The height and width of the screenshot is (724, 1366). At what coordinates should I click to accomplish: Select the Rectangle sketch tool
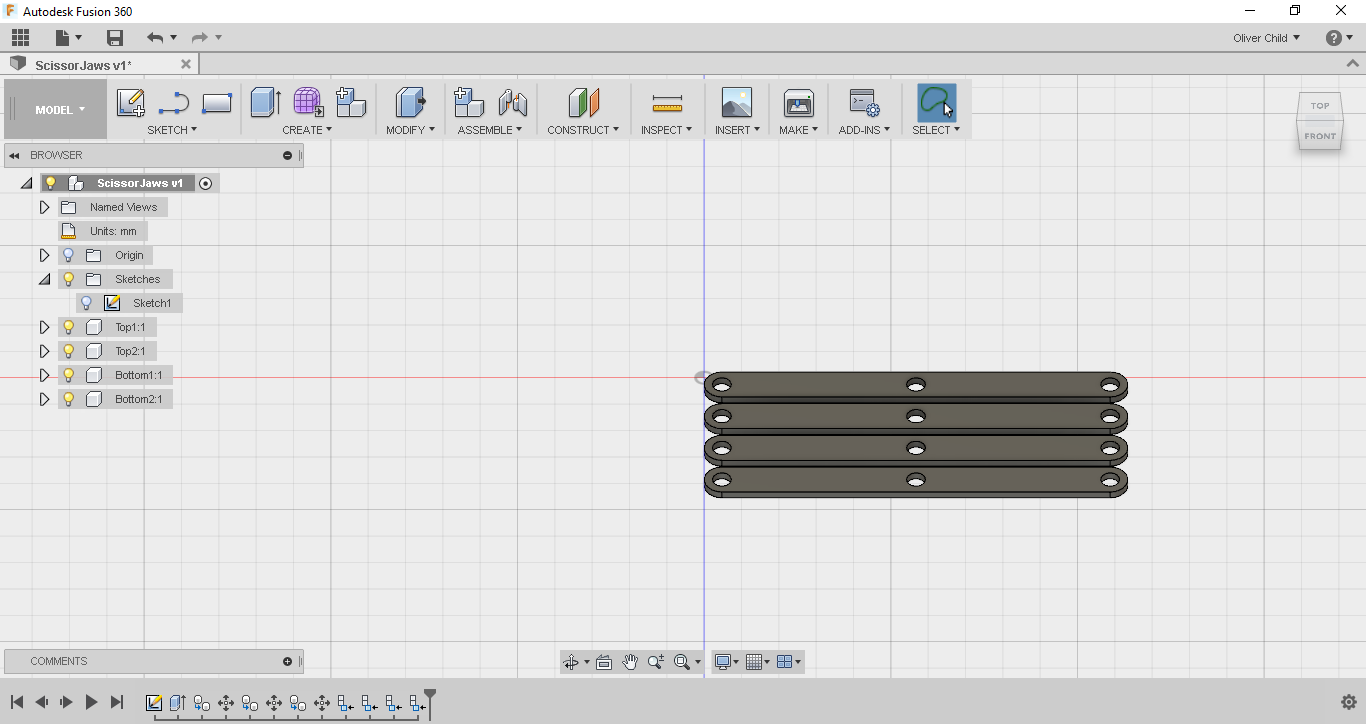[x=217, y=102]
